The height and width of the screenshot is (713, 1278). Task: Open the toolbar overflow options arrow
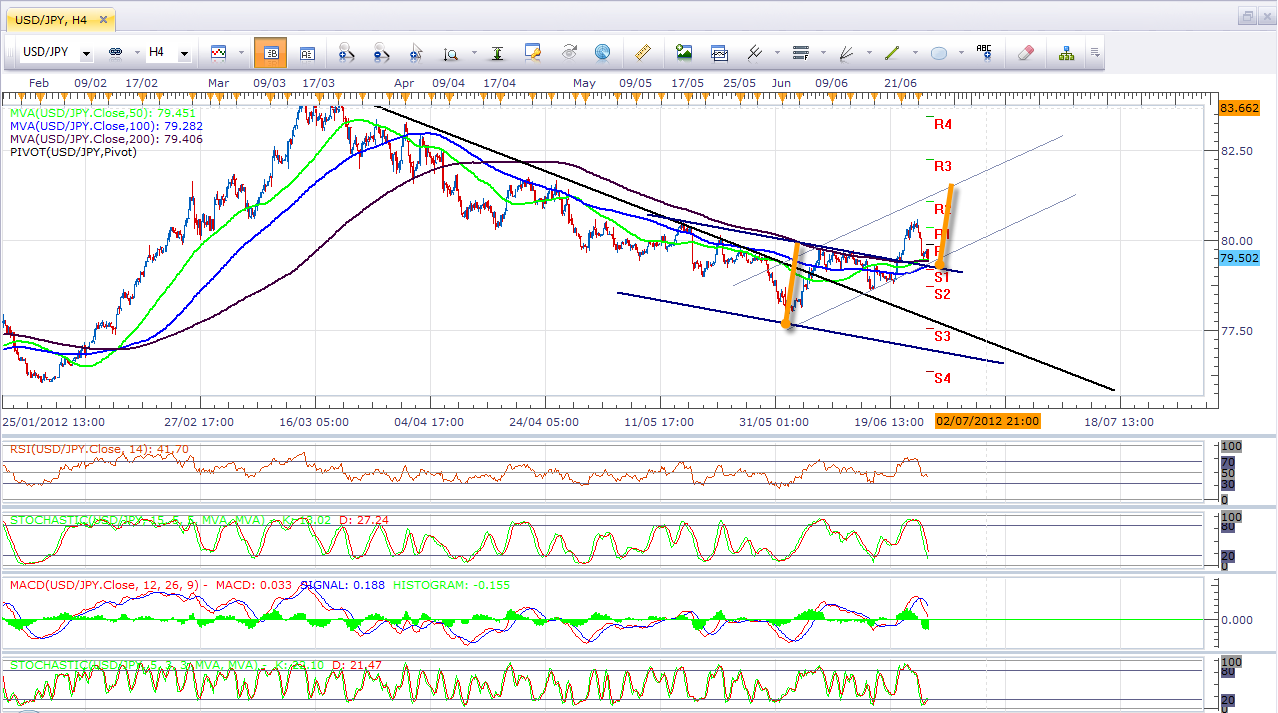pos(1095,52)
